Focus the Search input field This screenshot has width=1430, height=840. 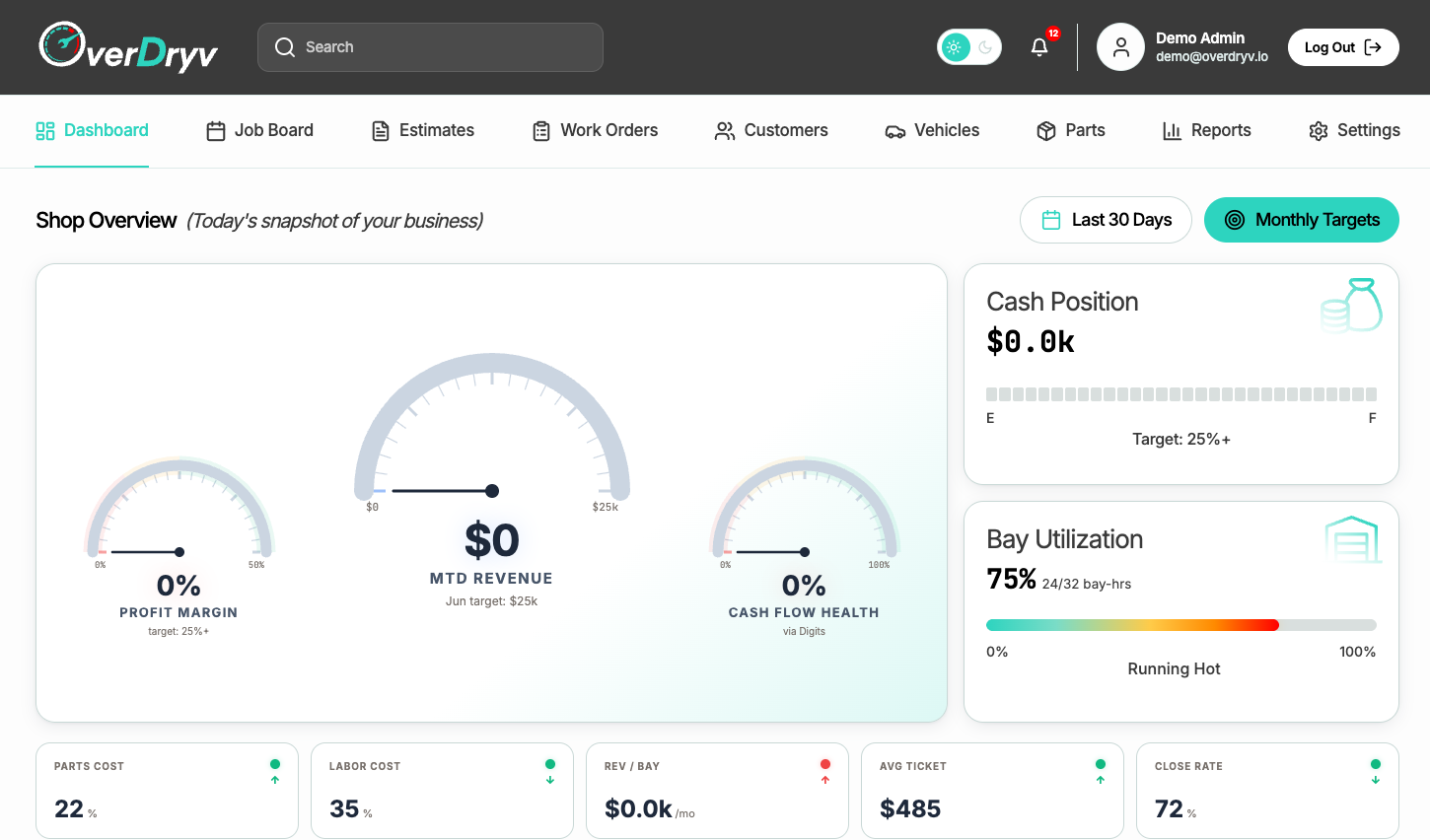(x=430, y=47)
